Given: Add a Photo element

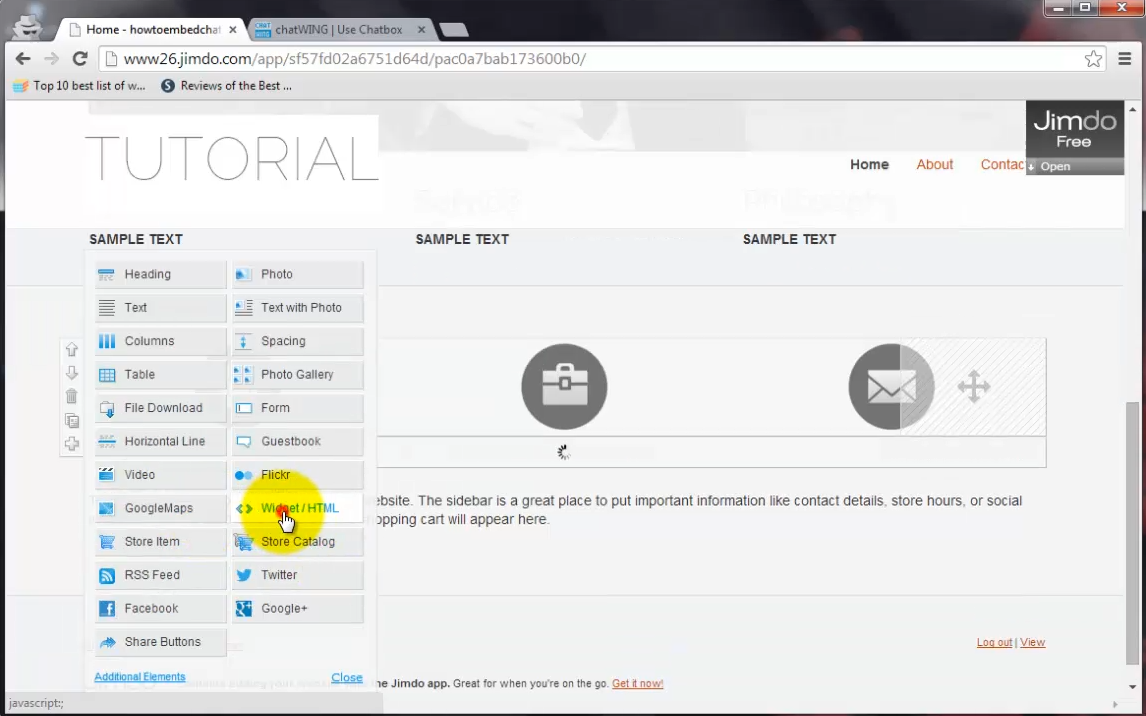Looking at the screenshot, I should pyautogui.click(x=297, y=275).
